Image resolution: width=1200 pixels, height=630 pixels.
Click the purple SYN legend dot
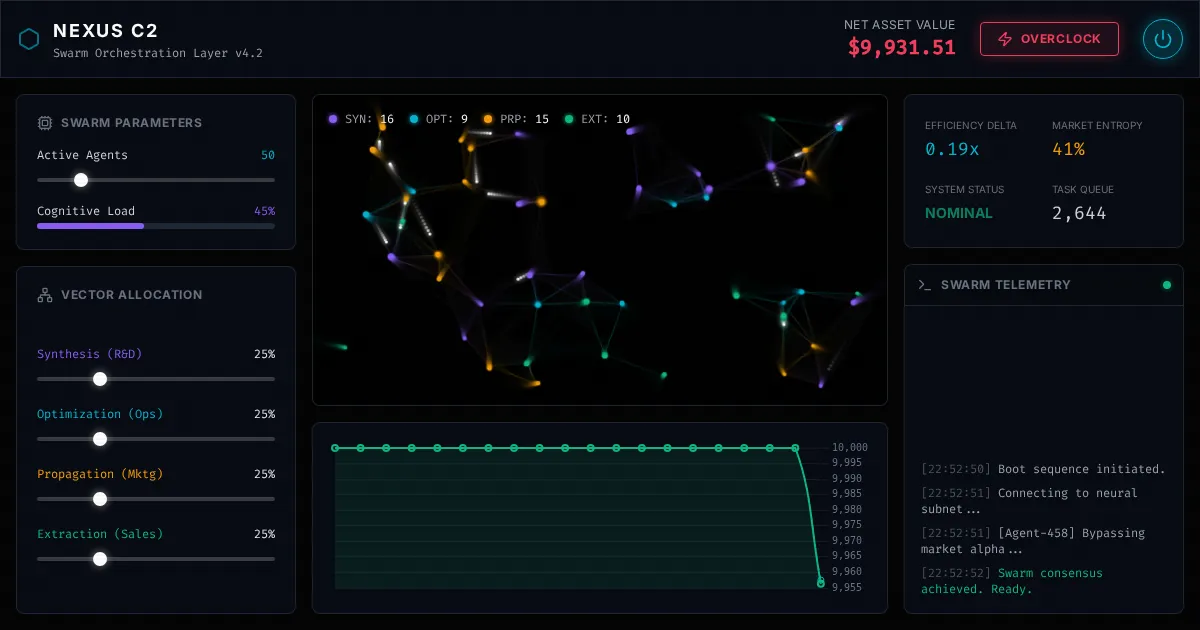(x=333, y=119)
